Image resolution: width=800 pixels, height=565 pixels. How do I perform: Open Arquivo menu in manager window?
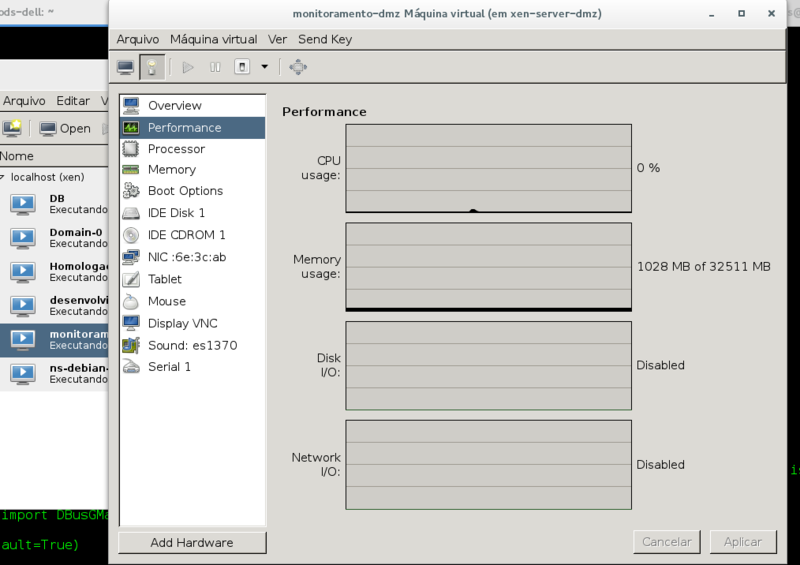(x=24, y=101)
